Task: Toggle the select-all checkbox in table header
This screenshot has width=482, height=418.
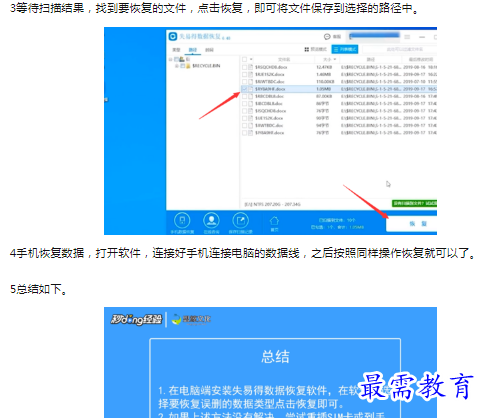Action: coord(244,59)
